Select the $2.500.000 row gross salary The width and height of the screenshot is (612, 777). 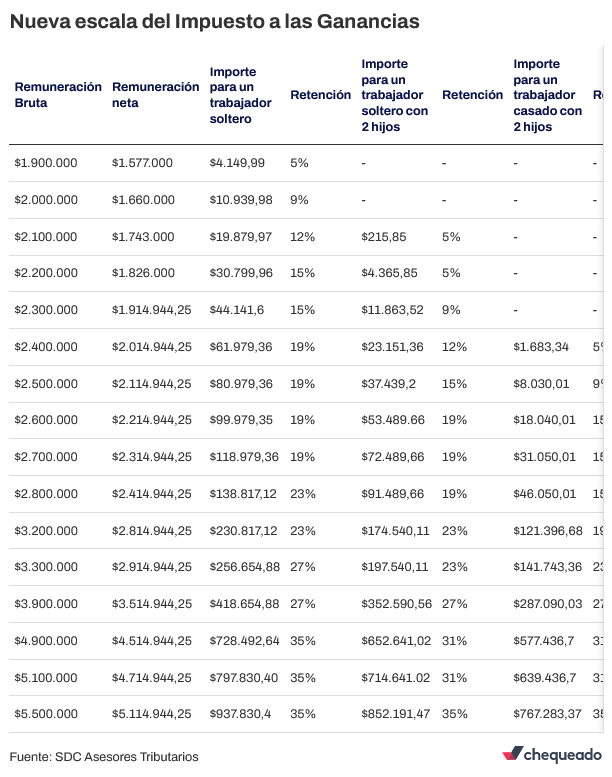coord(45,383)
